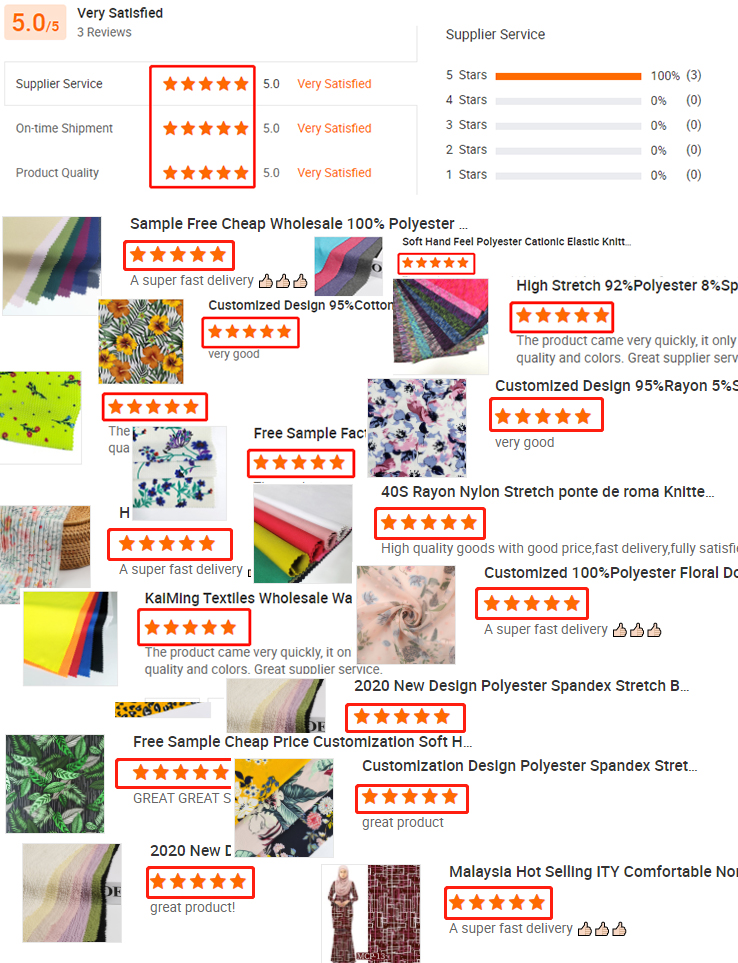Open Customization Design Polyester Spandex link
This screenshot has height=963, width=738.
(529, 766)
